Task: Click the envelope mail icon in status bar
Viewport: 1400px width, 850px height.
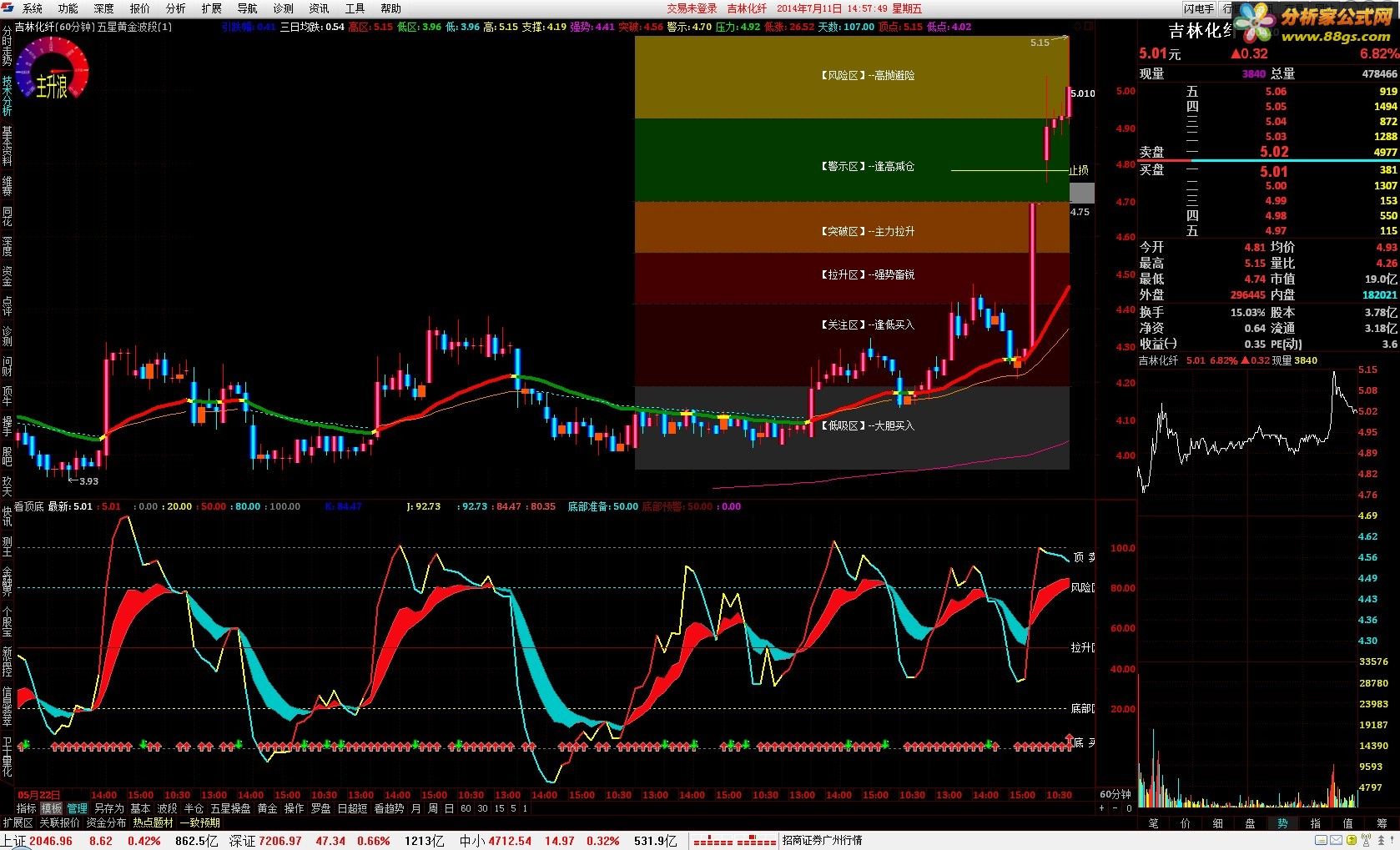Action: [1336, 840]
